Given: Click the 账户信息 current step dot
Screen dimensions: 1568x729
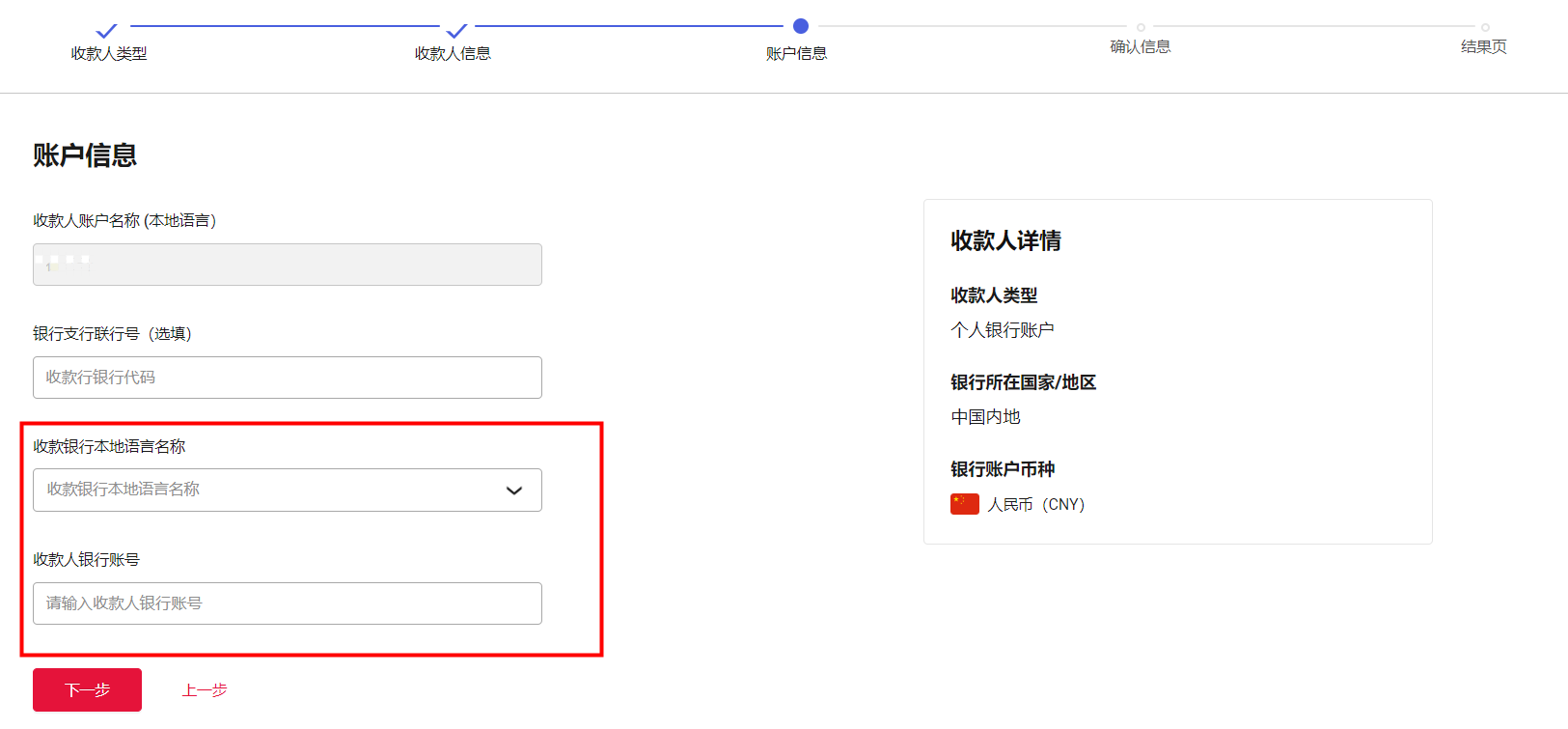Looking at the screenshot, I should 801,26.
